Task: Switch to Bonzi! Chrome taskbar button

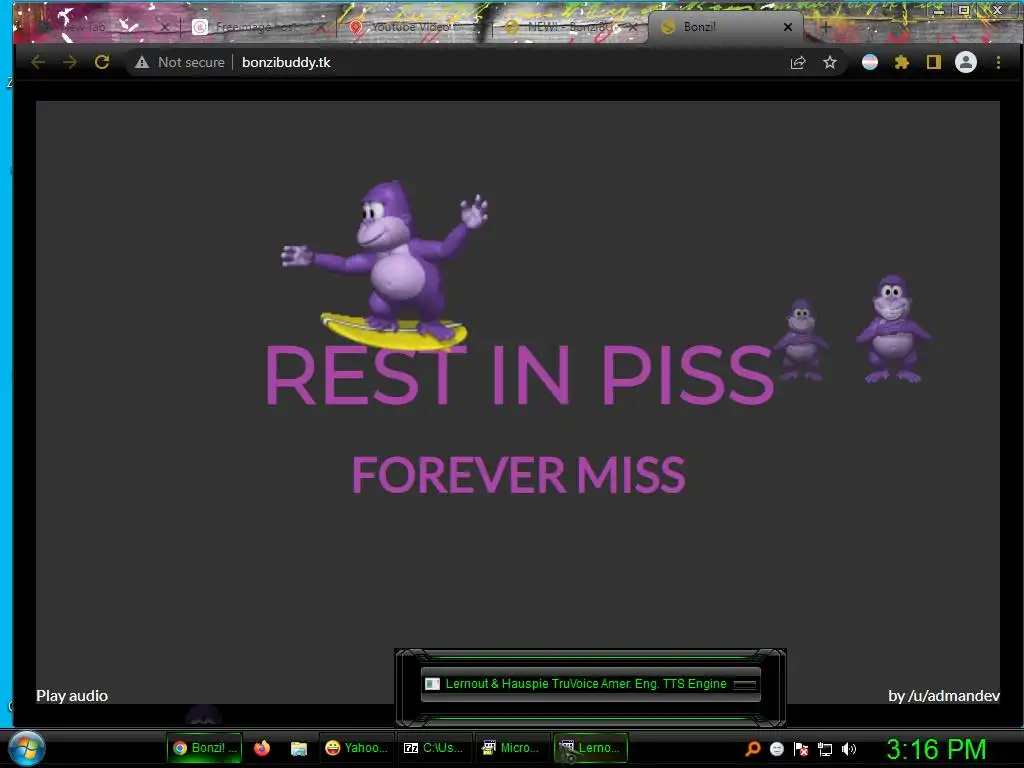Action: tap(204, 748)
